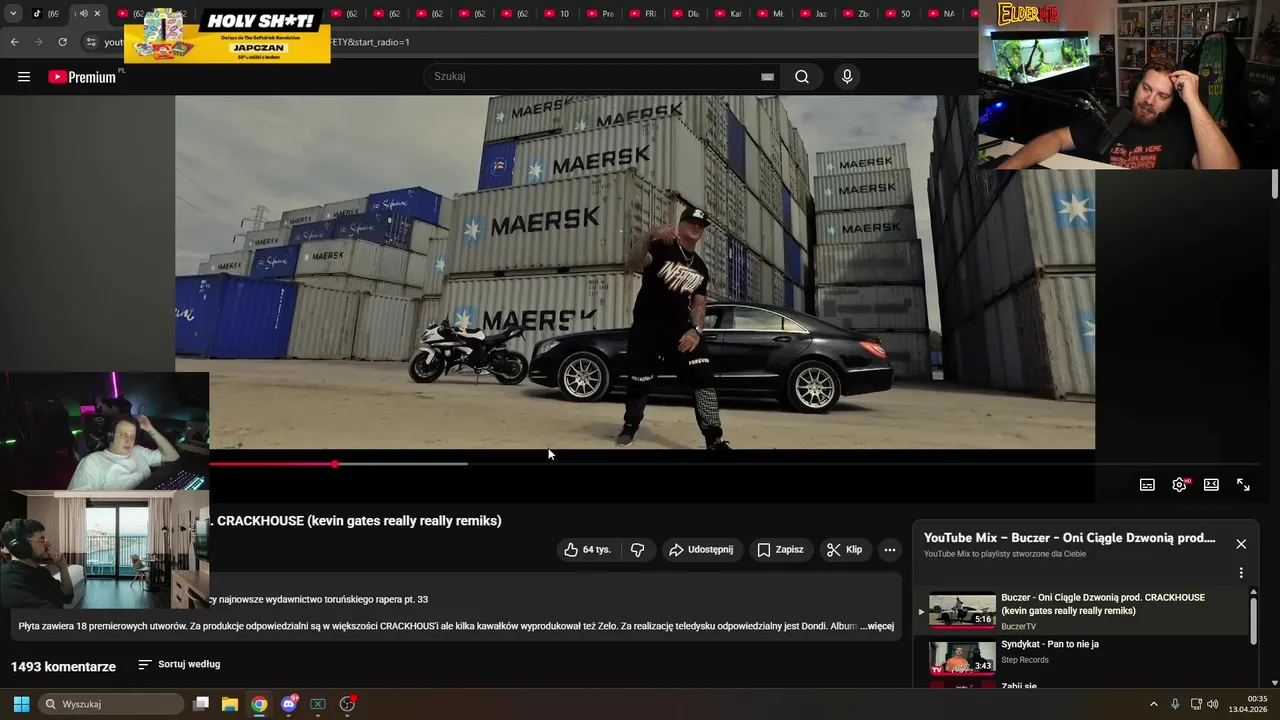Toggle theater mode in the player
This screenshot has width=1280, height=720.
click(1211, 485)
